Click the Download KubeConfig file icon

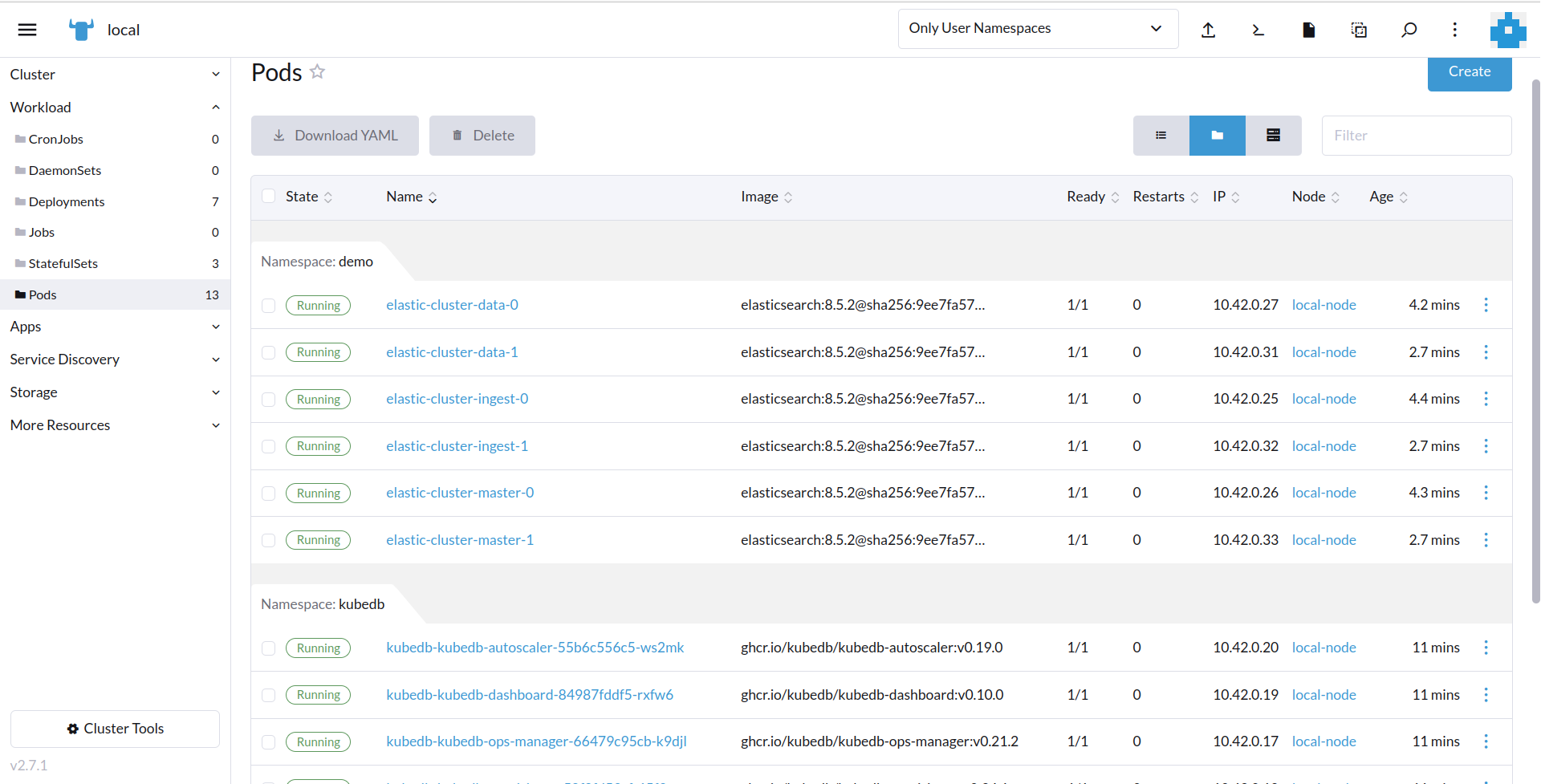(x=1308, y=30)
